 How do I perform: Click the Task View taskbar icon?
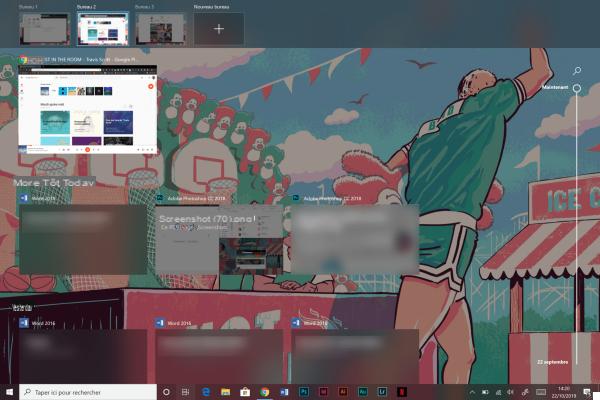pos(186,392)
